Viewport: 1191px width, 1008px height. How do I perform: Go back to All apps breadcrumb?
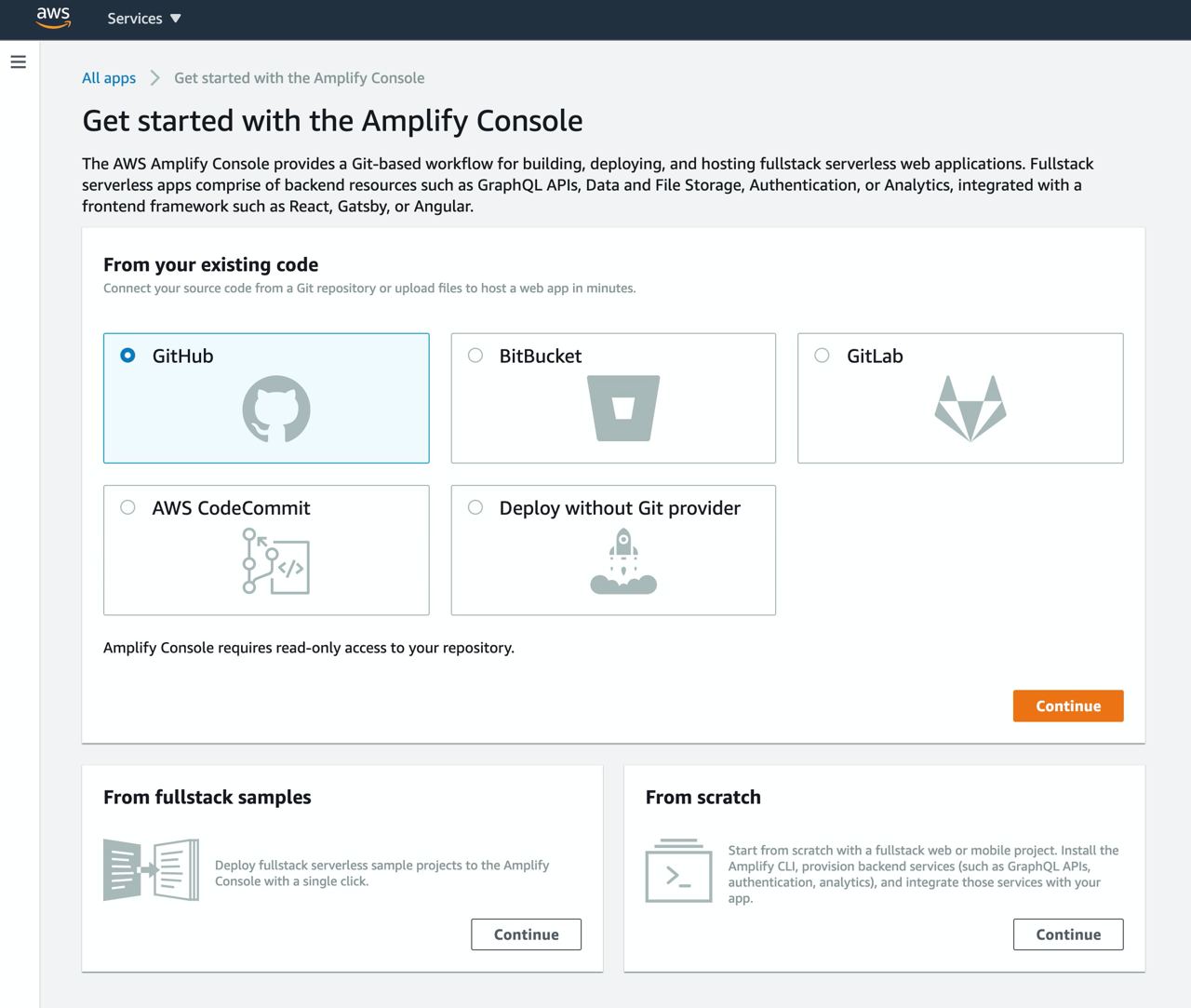tap(109, 78)
